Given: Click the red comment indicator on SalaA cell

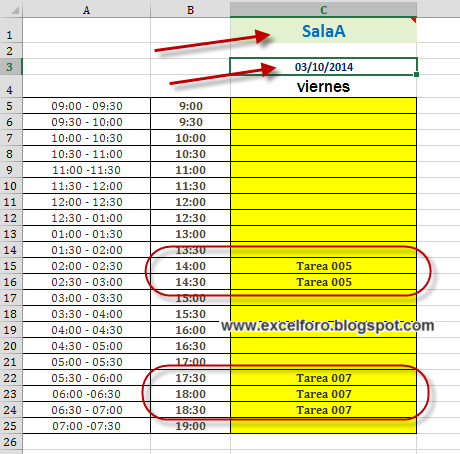Looking at the screenshot, I should pyautogui.click(x=414, y=20).
